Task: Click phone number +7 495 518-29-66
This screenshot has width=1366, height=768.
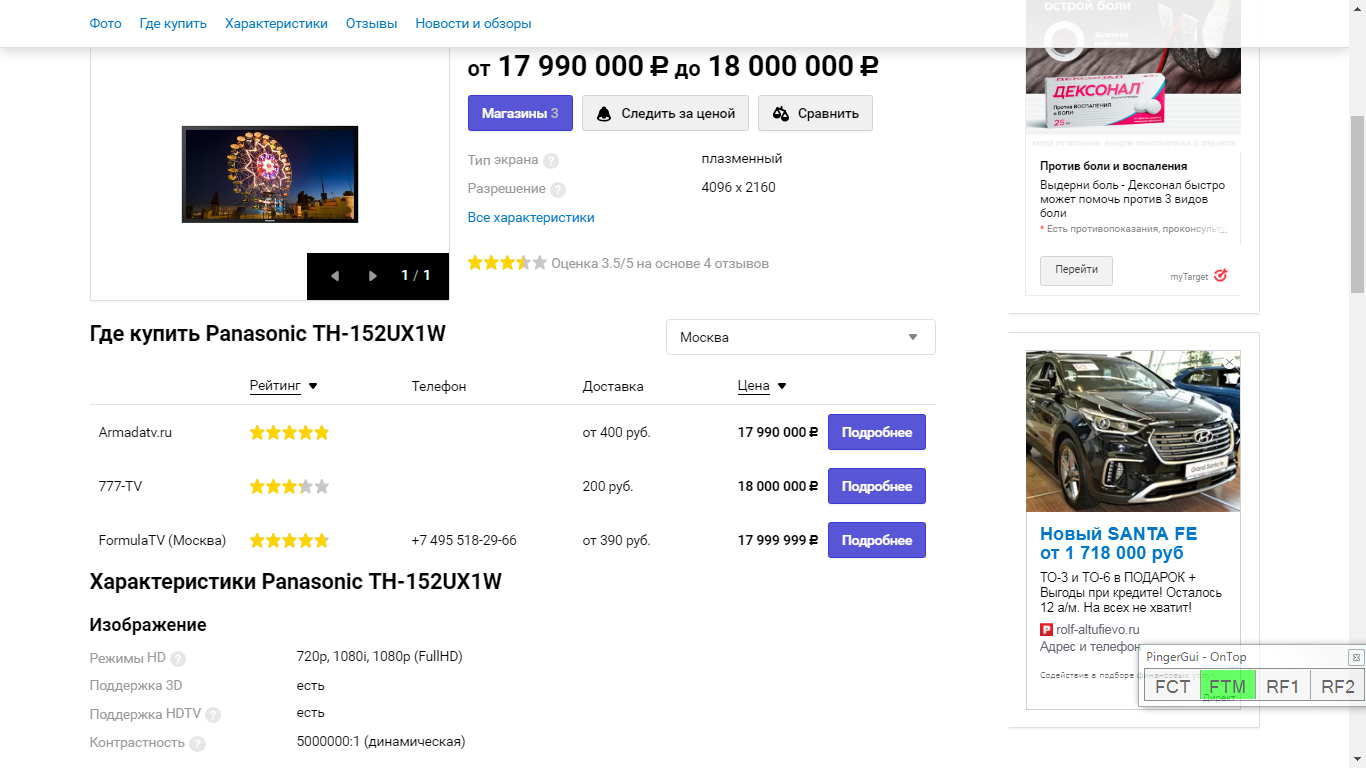Action: 464,540
